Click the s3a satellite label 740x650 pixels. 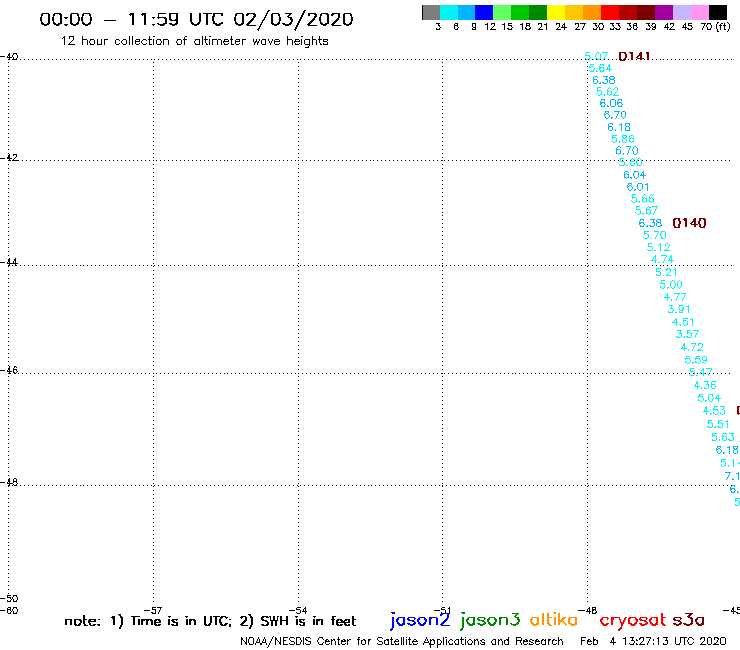pos(689,620)
